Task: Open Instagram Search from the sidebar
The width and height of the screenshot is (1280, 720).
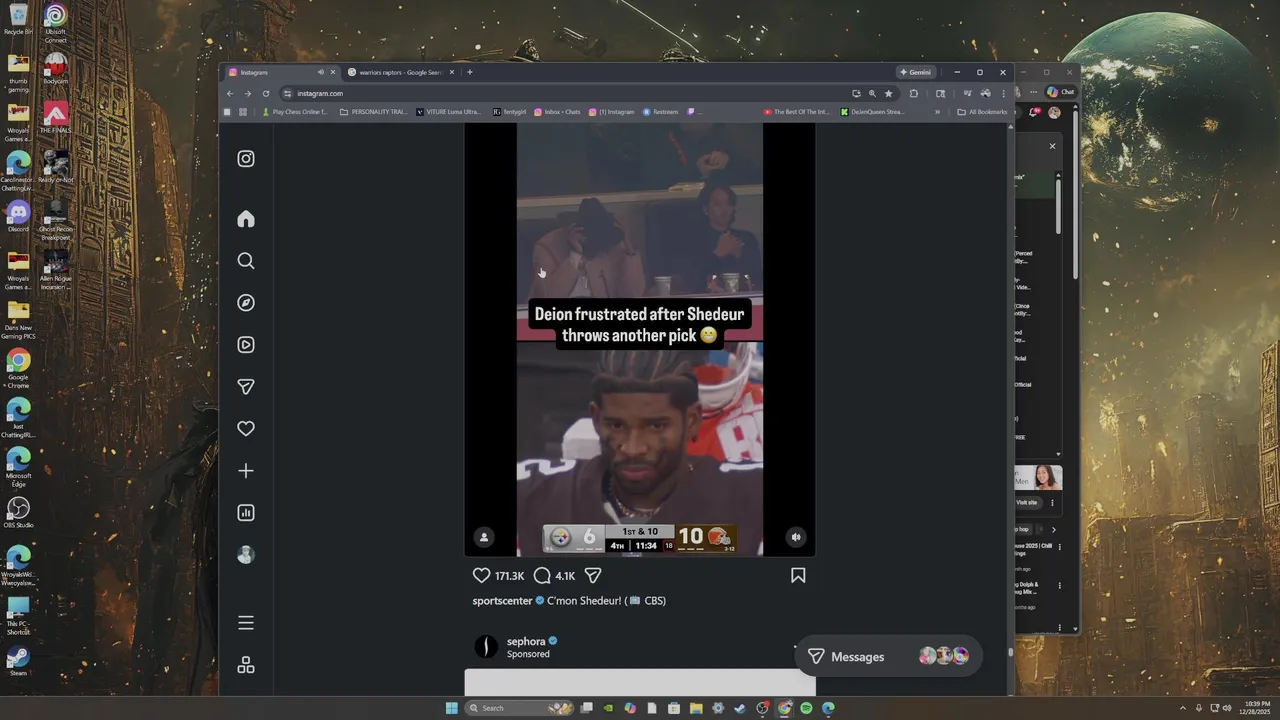Action: pos(246,261)
